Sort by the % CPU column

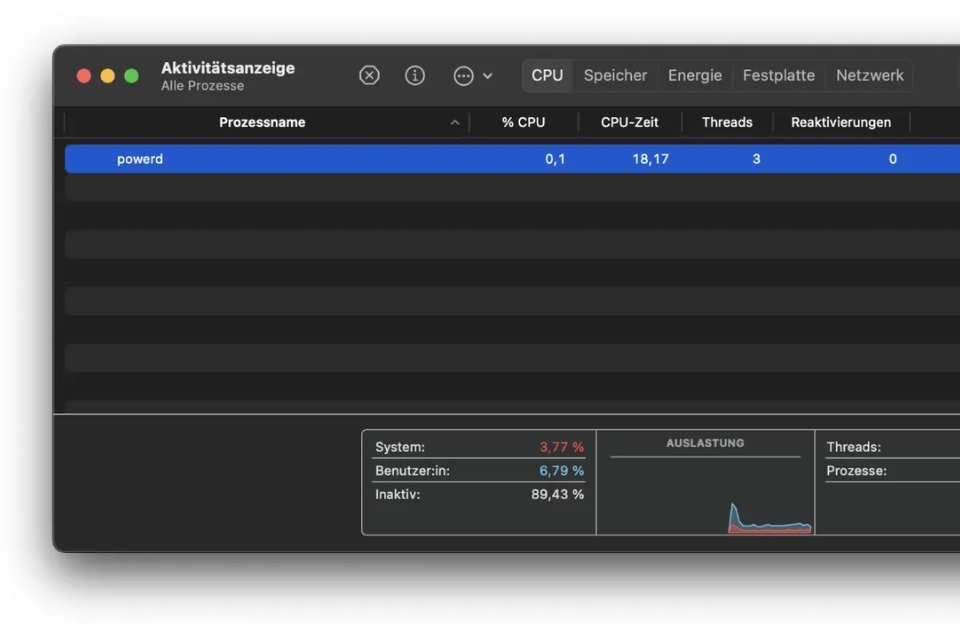523,122
